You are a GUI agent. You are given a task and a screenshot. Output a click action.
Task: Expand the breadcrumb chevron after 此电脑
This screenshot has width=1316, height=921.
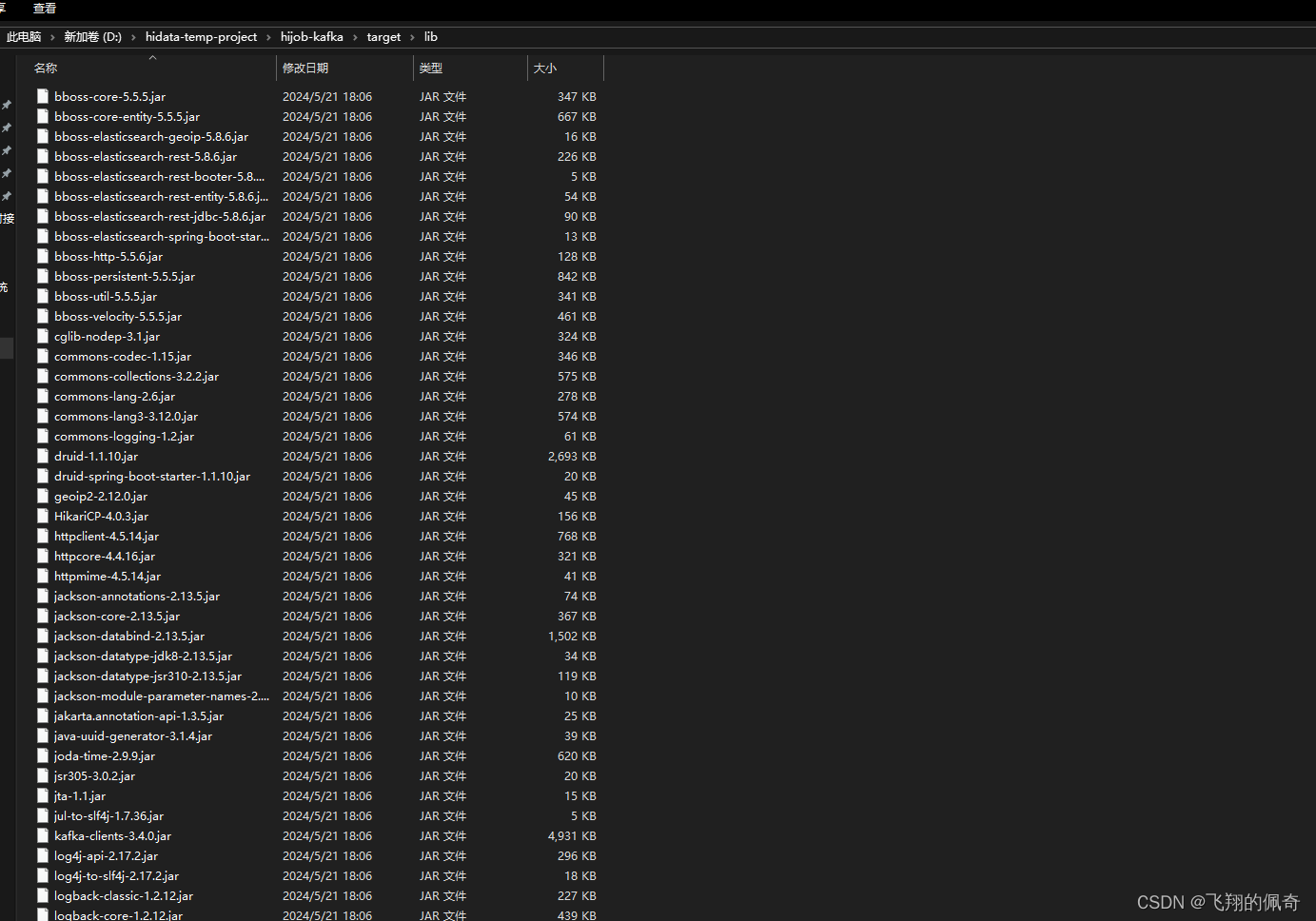pos(53,37)
